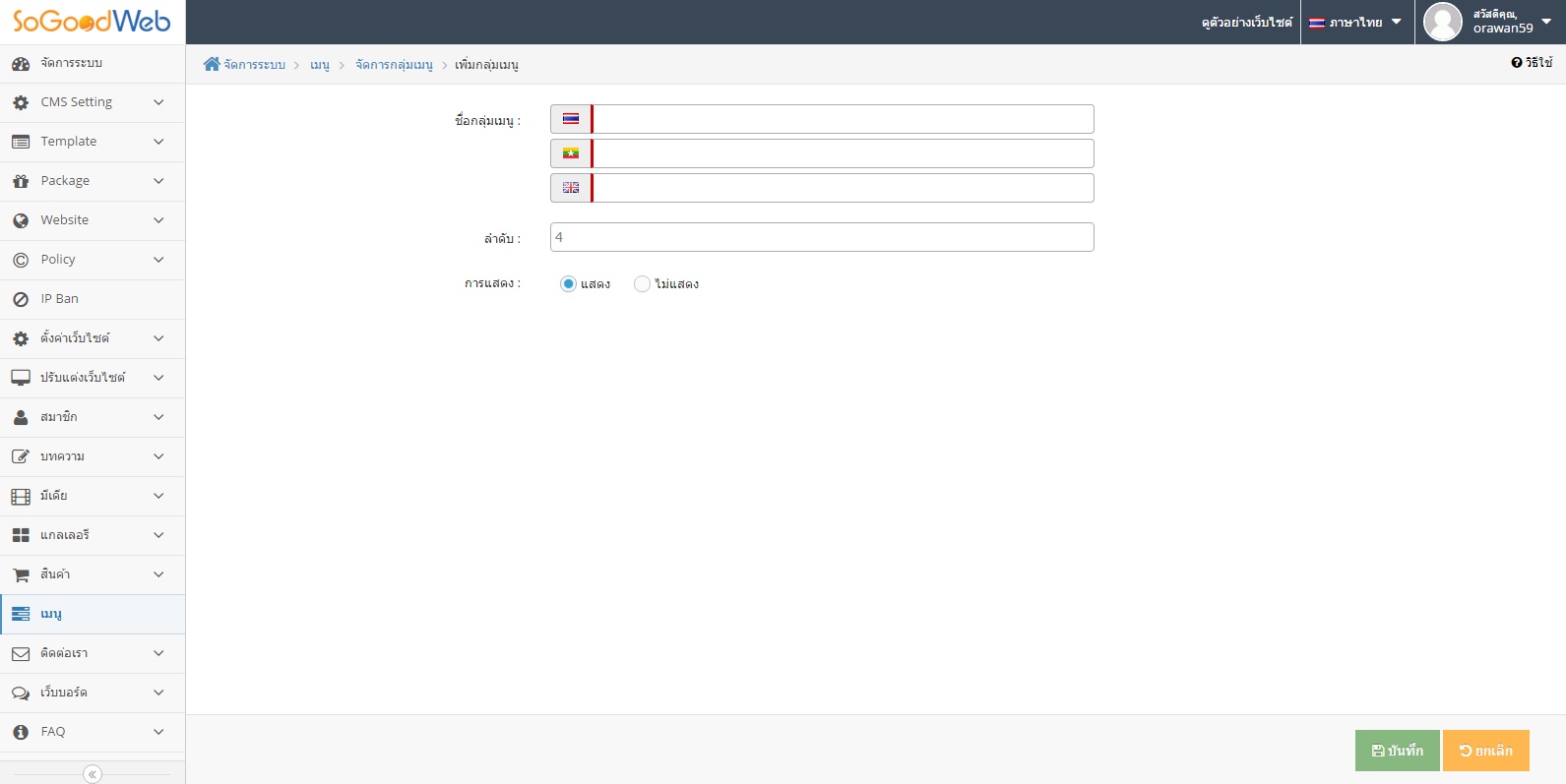Click the Template list icon
The image size is (1566, 784).
[21, 142]
